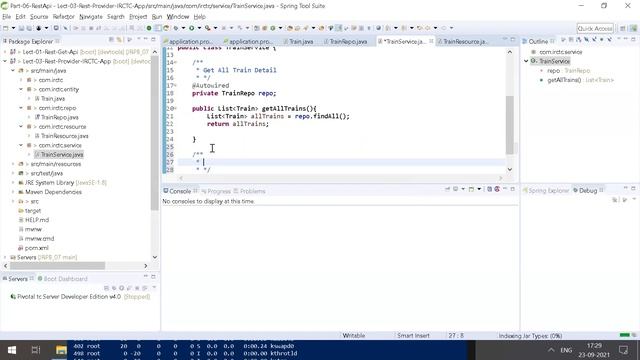Switch to the Train.java editor tab
This screenshot has width=640, height=360.
(x=301, y=41)
